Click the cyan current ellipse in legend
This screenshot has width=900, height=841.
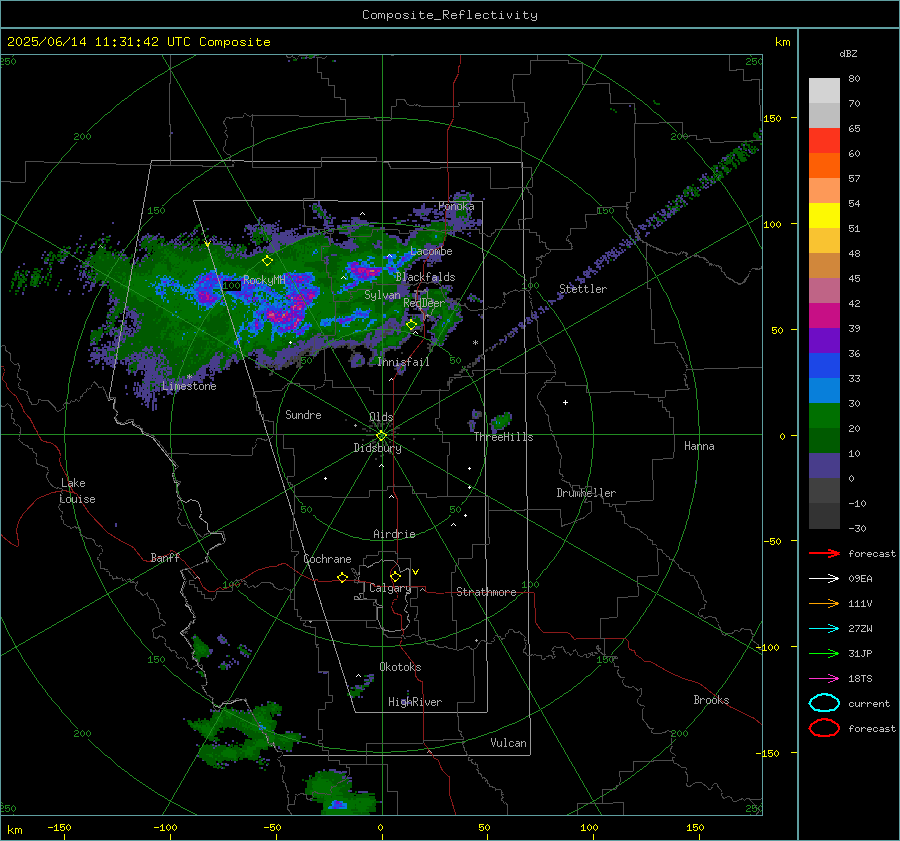coord(824,703)
